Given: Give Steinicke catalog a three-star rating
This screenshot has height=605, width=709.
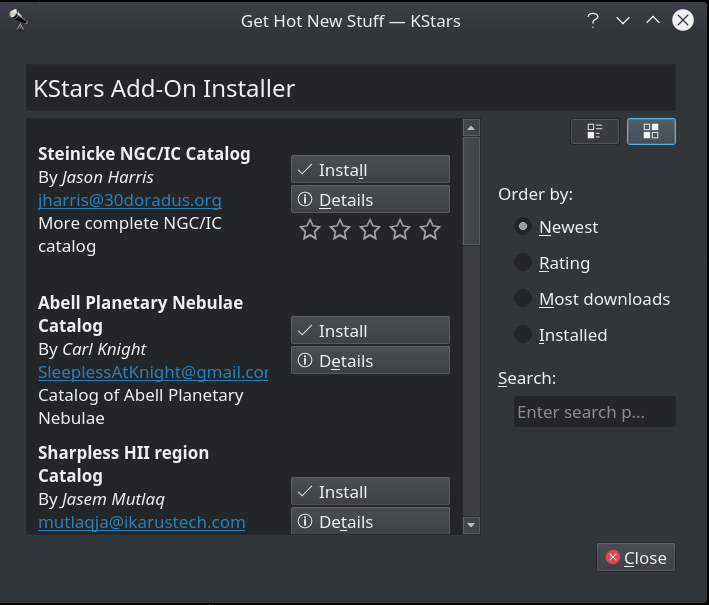Looking at the screenshot, I should tap(370, 230).
